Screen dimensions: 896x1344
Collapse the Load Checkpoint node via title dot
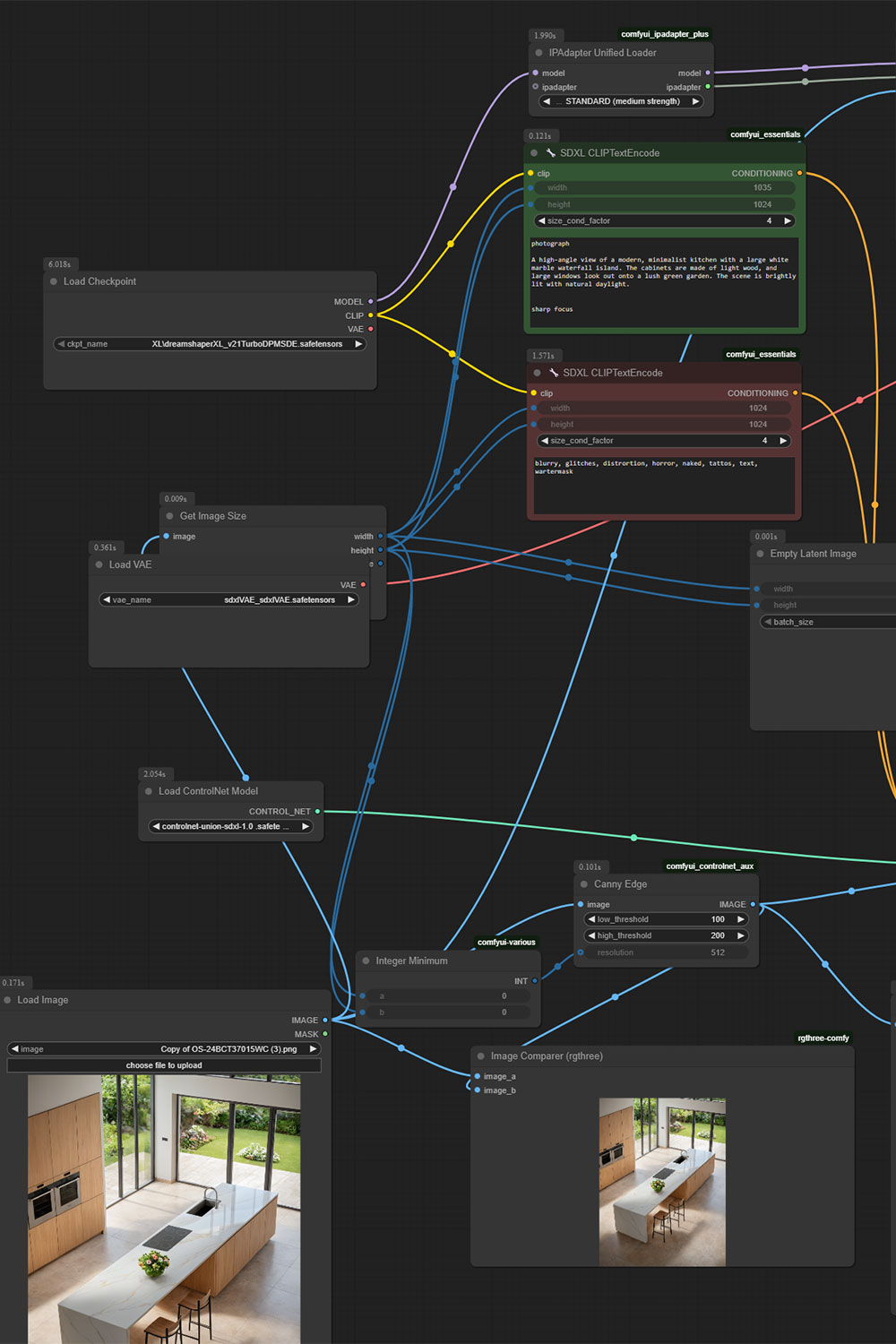pyautogui.click(x=54, y=281)
